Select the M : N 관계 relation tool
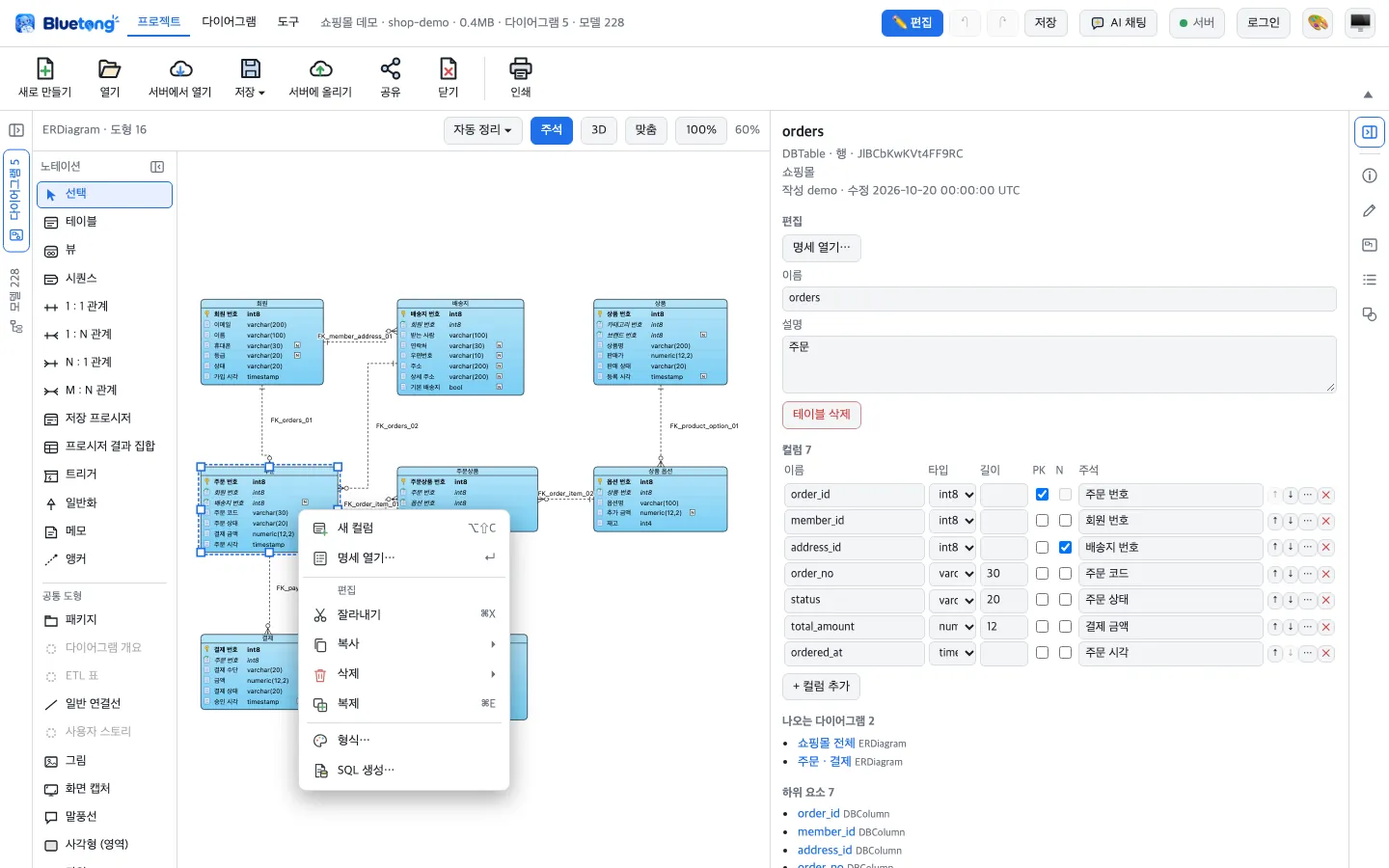 pos(104,391)
